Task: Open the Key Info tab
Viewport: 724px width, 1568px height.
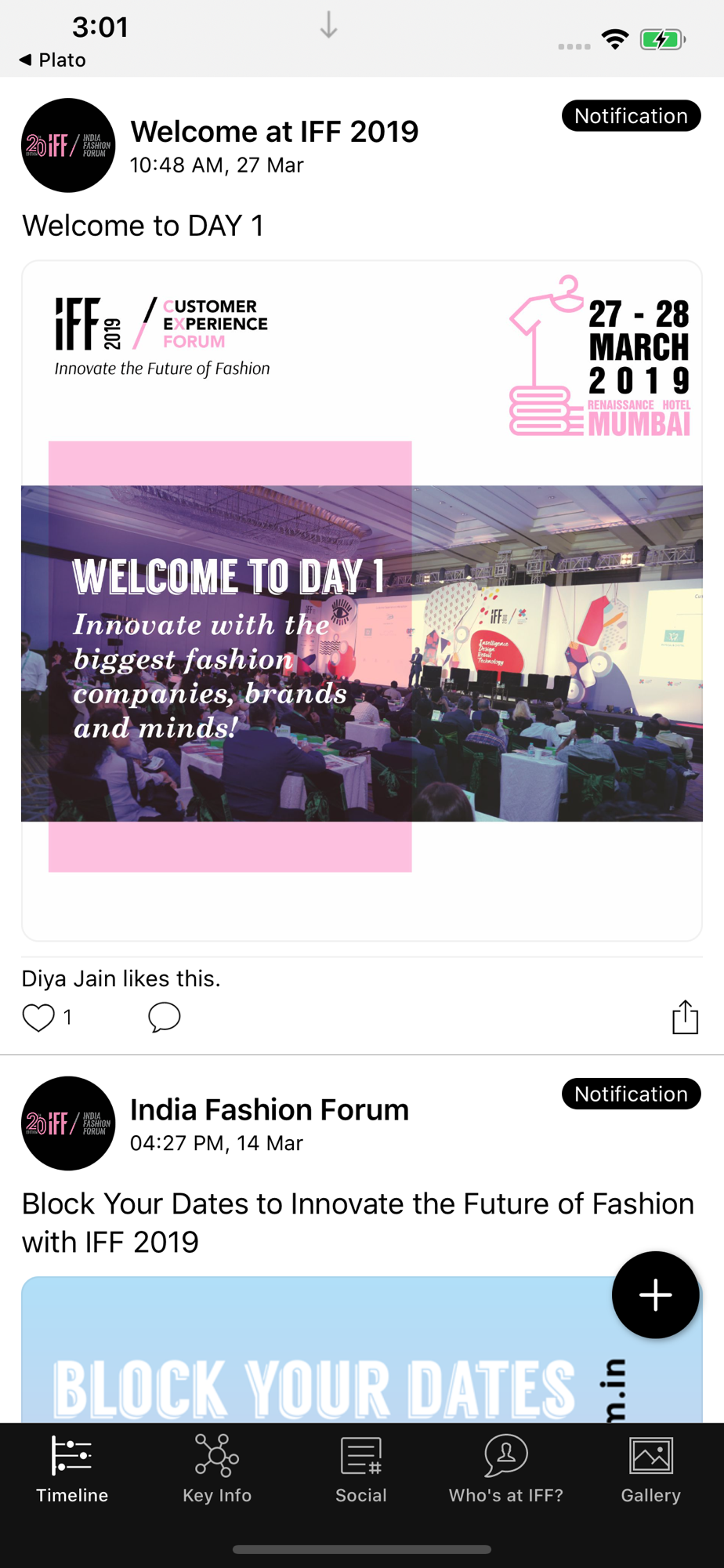Action: pos(217,1468)
